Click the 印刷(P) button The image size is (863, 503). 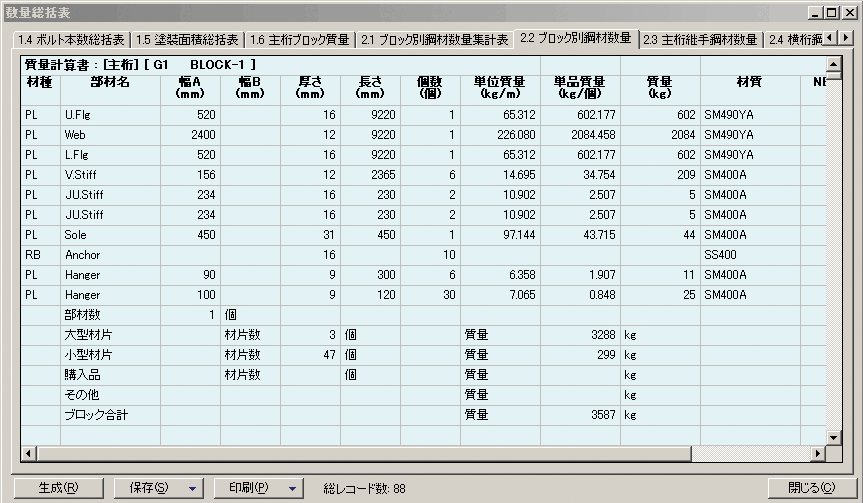(249, 488)
